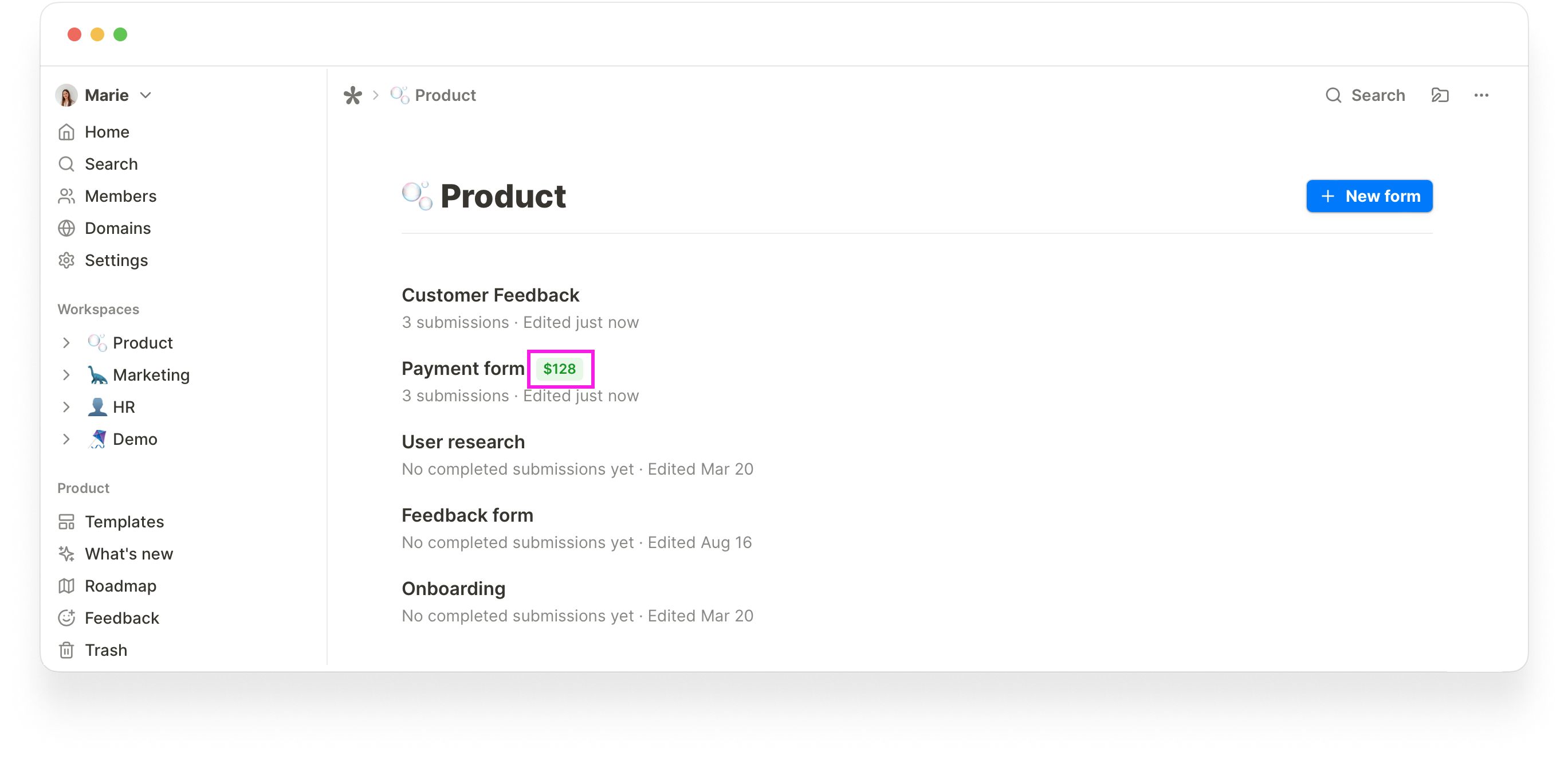Select the Marketing workspace
This screenshot has height=759, width=1568.
(x=151, y=375)
